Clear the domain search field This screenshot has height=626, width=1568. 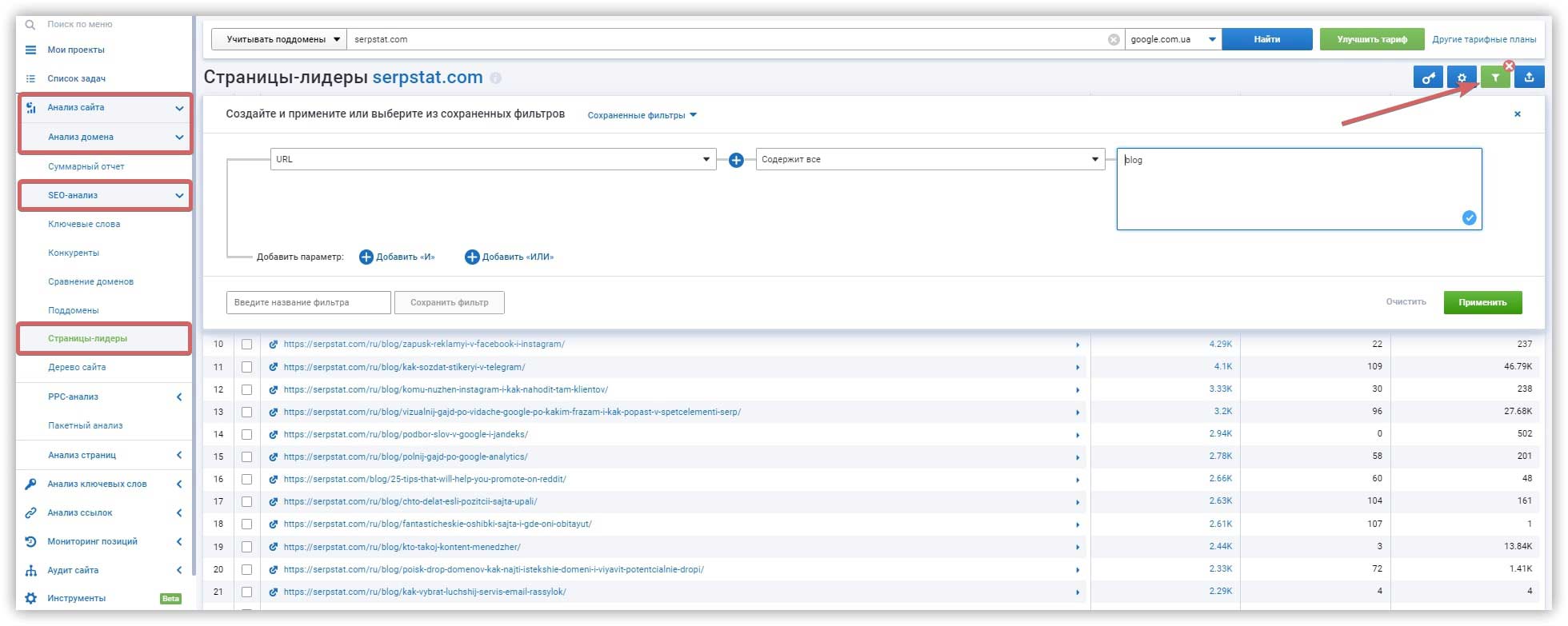[1114, 39]
